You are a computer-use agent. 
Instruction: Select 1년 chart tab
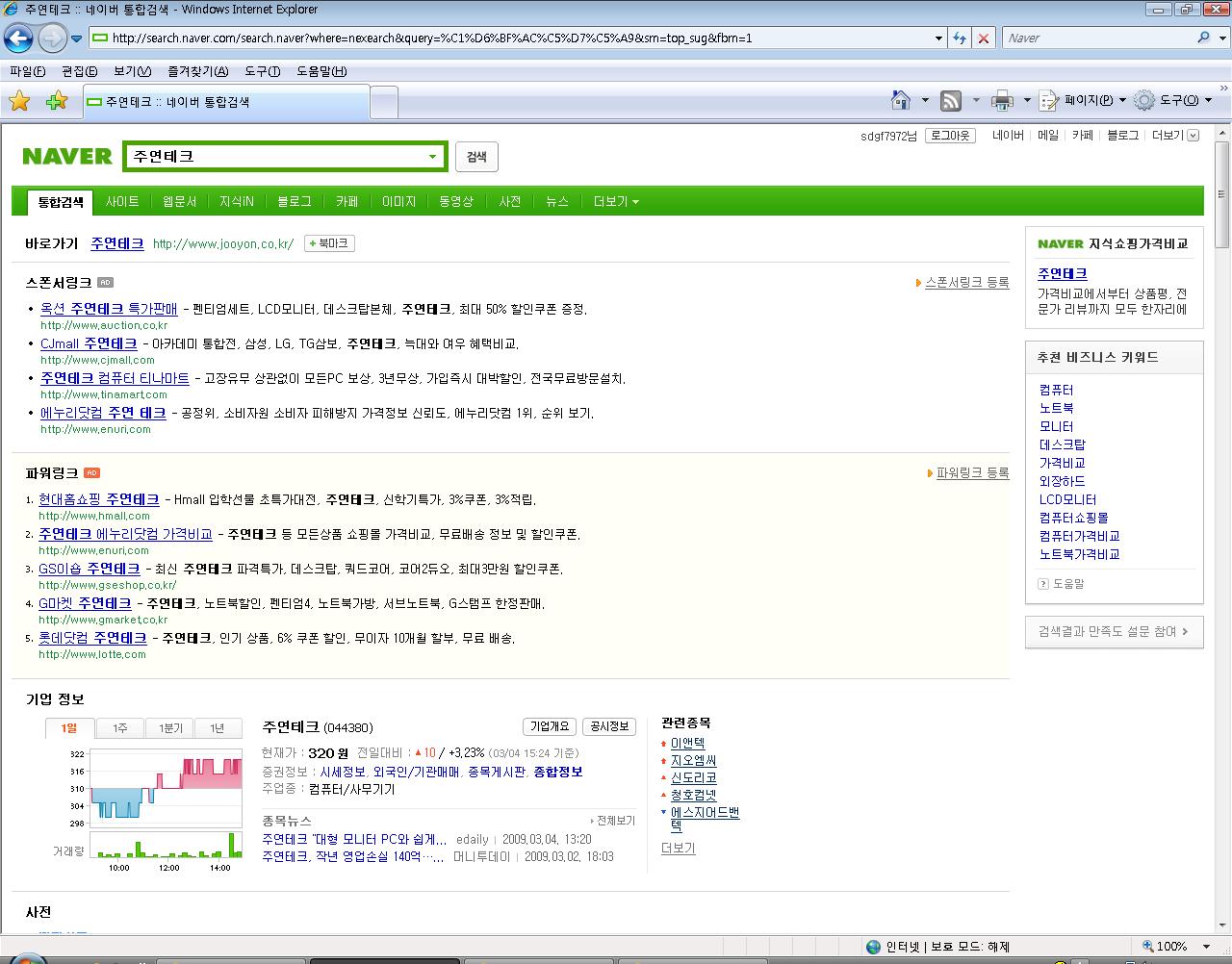point(218,728)
